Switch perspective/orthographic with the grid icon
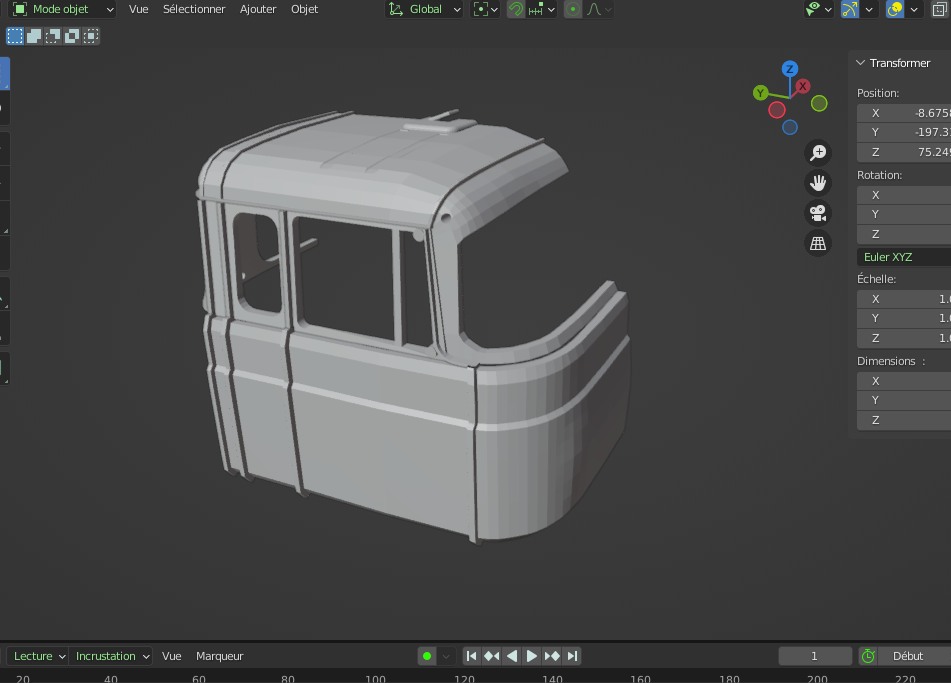The width and height of the screenshot is (951, 683). tap(818, 243)
